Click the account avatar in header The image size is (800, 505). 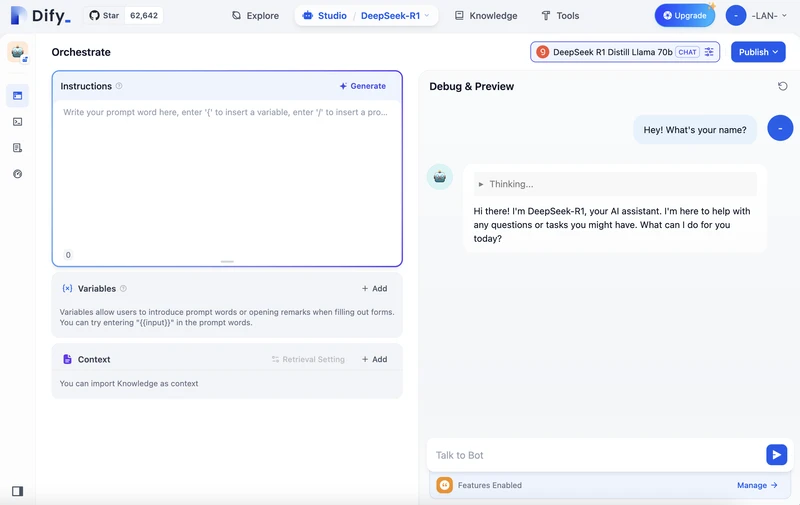coord(736,16)
